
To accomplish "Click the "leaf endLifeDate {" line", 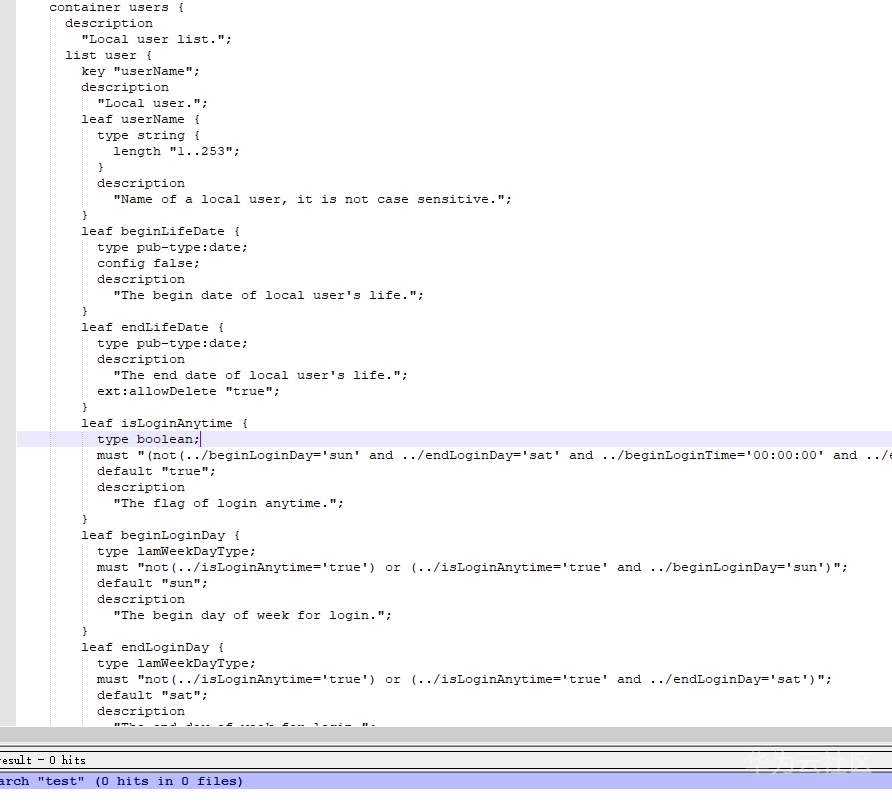I will 152,328.
